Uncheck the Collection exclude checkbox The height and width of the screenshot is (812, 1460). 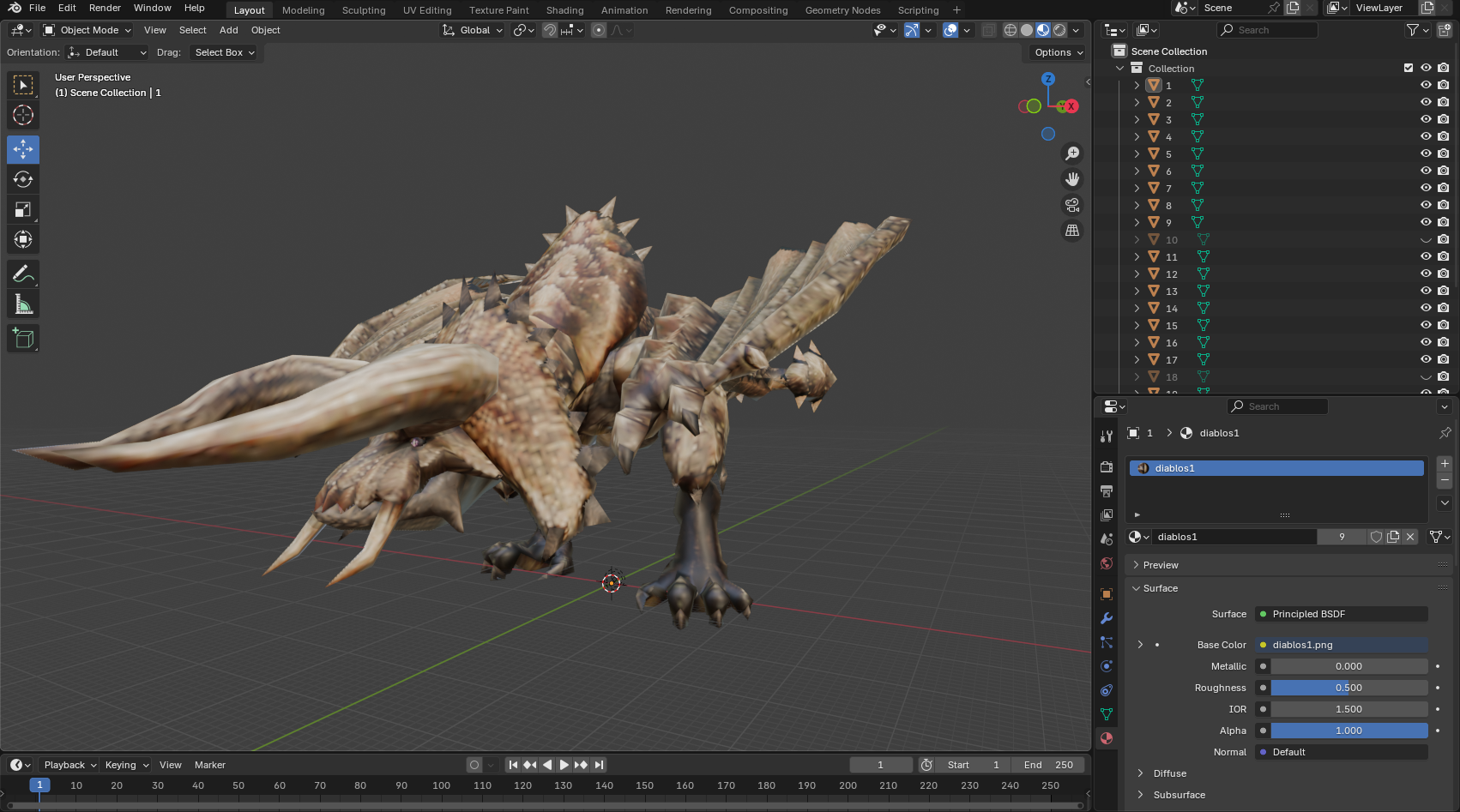pyautogui.click(x=1408, y=68)
